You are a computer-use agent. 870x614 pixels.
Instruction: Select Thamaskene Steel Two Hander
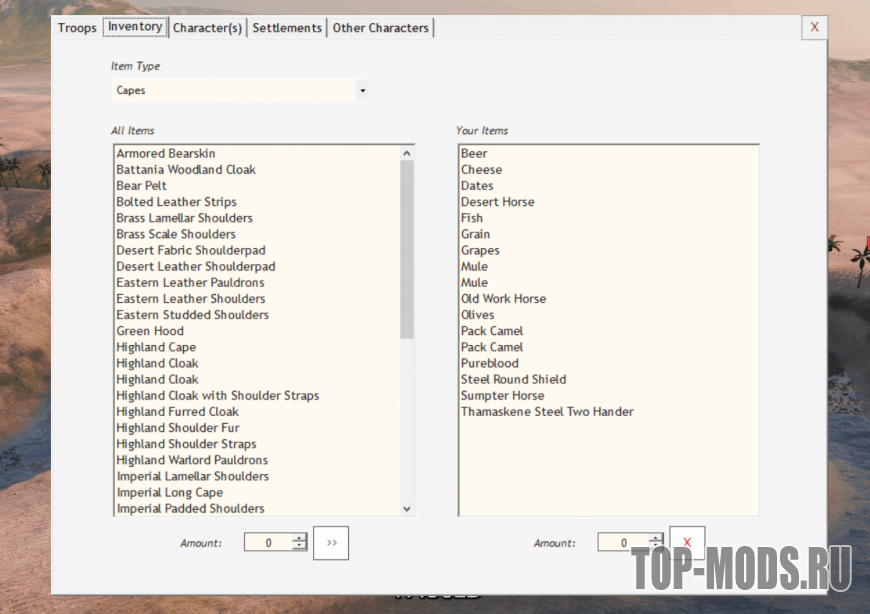[x=547, y=412]
